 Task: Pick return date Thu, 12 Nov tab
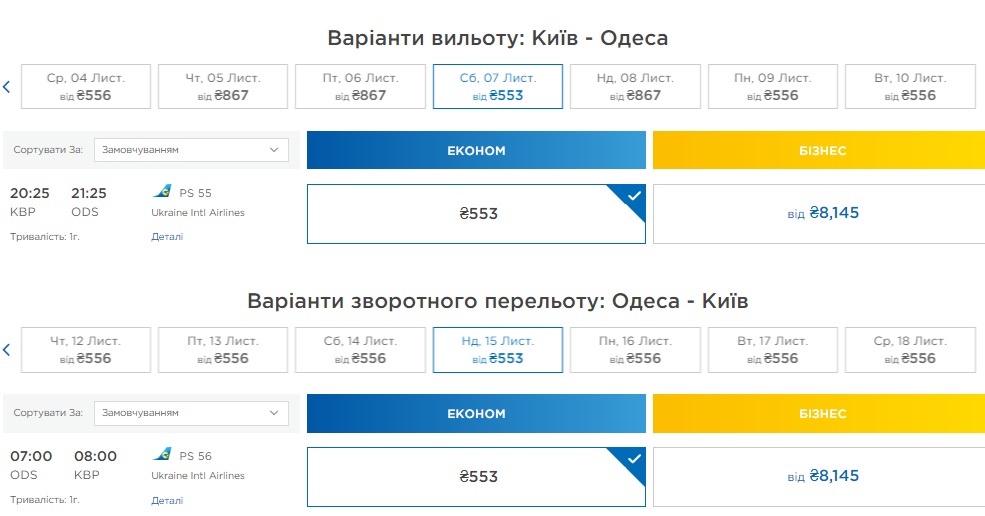(86, 349)
